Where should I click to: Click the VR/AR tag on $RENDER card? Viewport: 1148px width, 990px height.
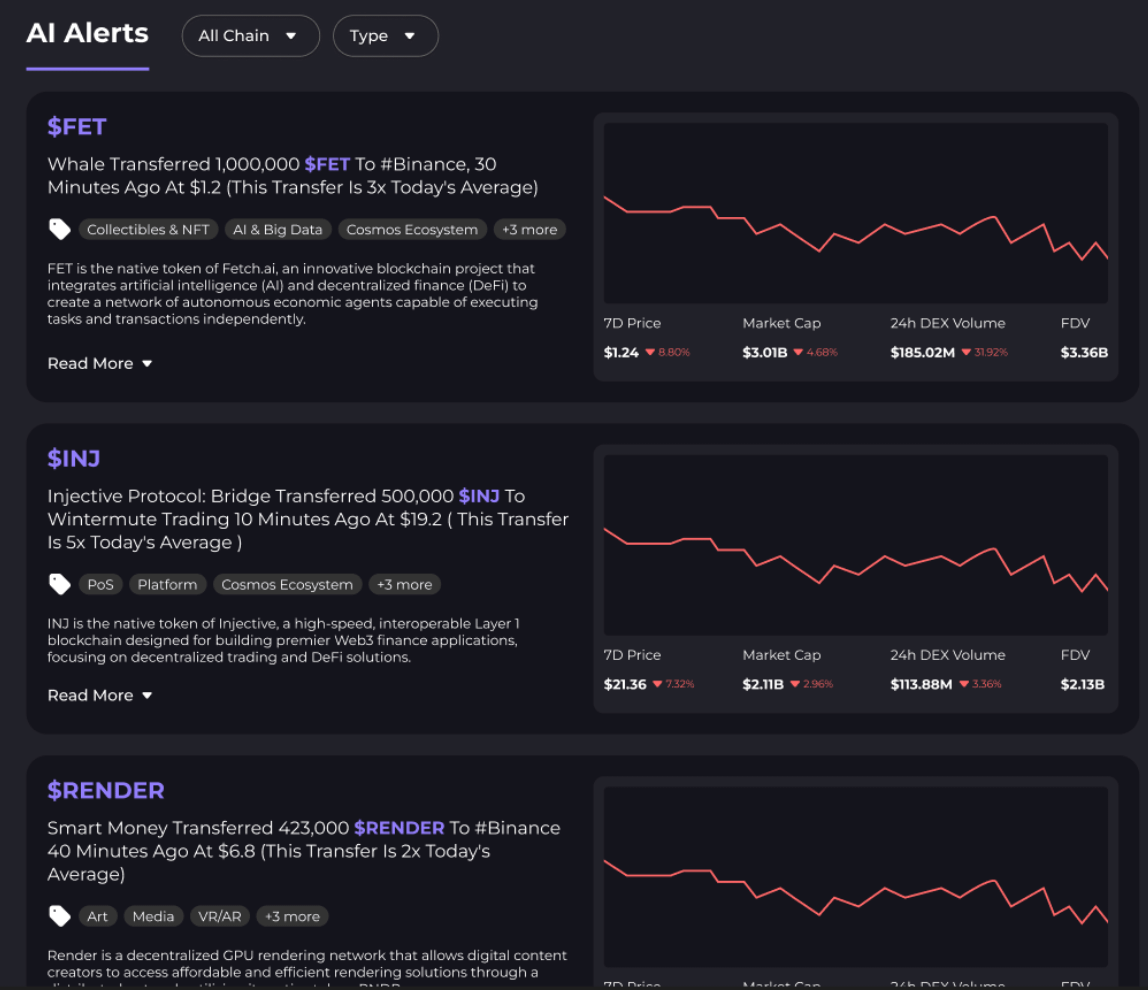[219, 917]
